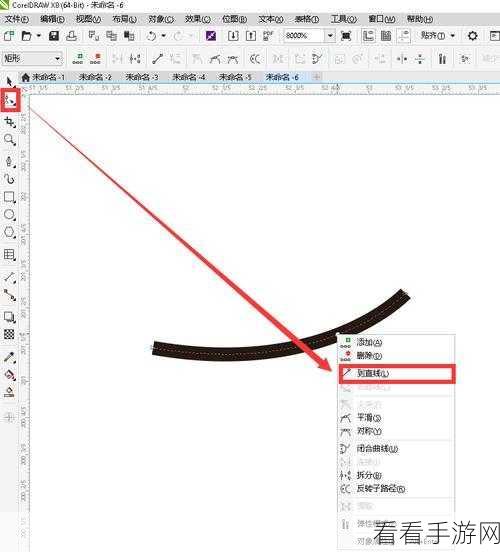
Task: Select the Ellipse tool
Action: [10, 215]
